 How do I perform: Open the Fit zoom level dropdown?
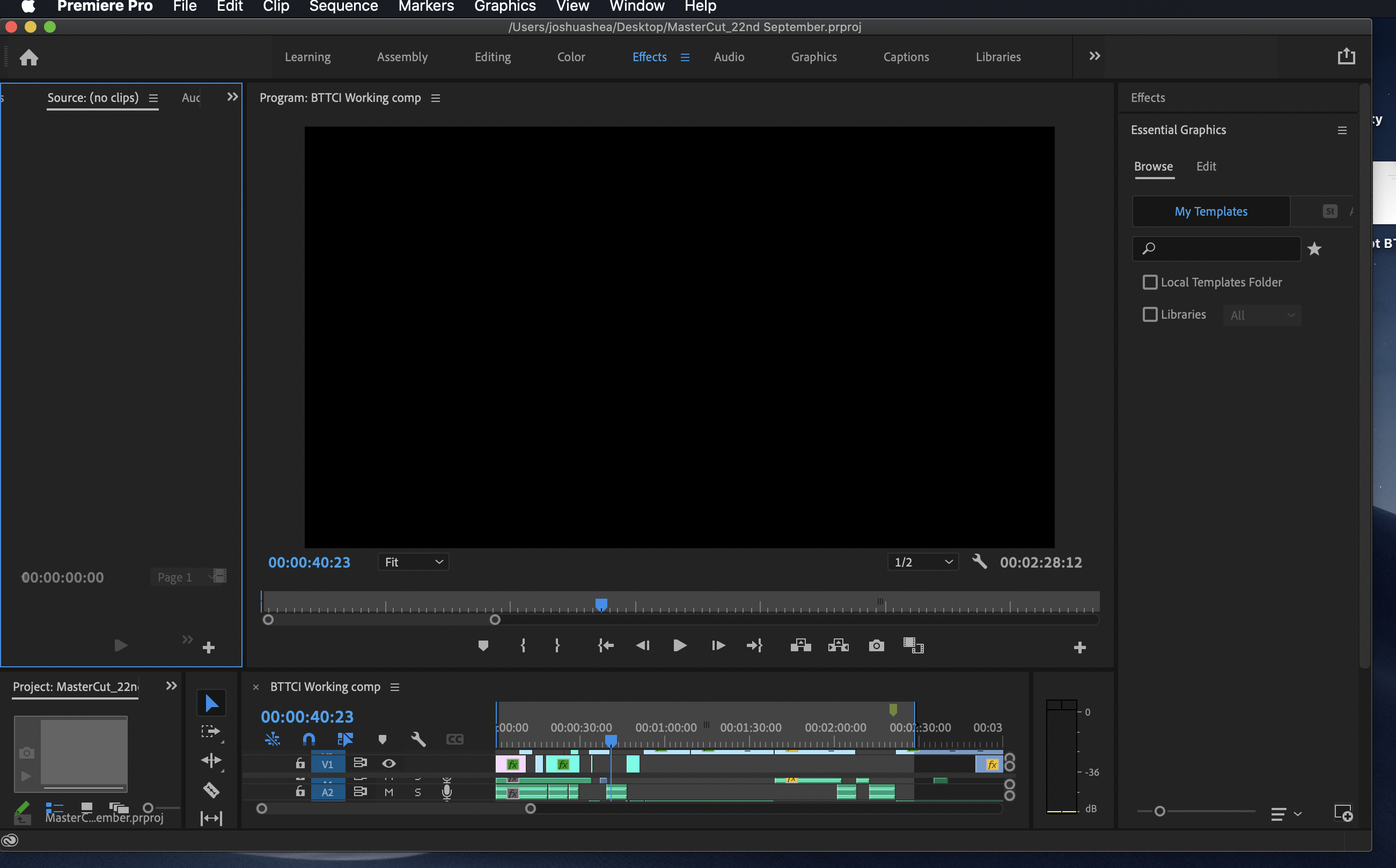(412, 562)
